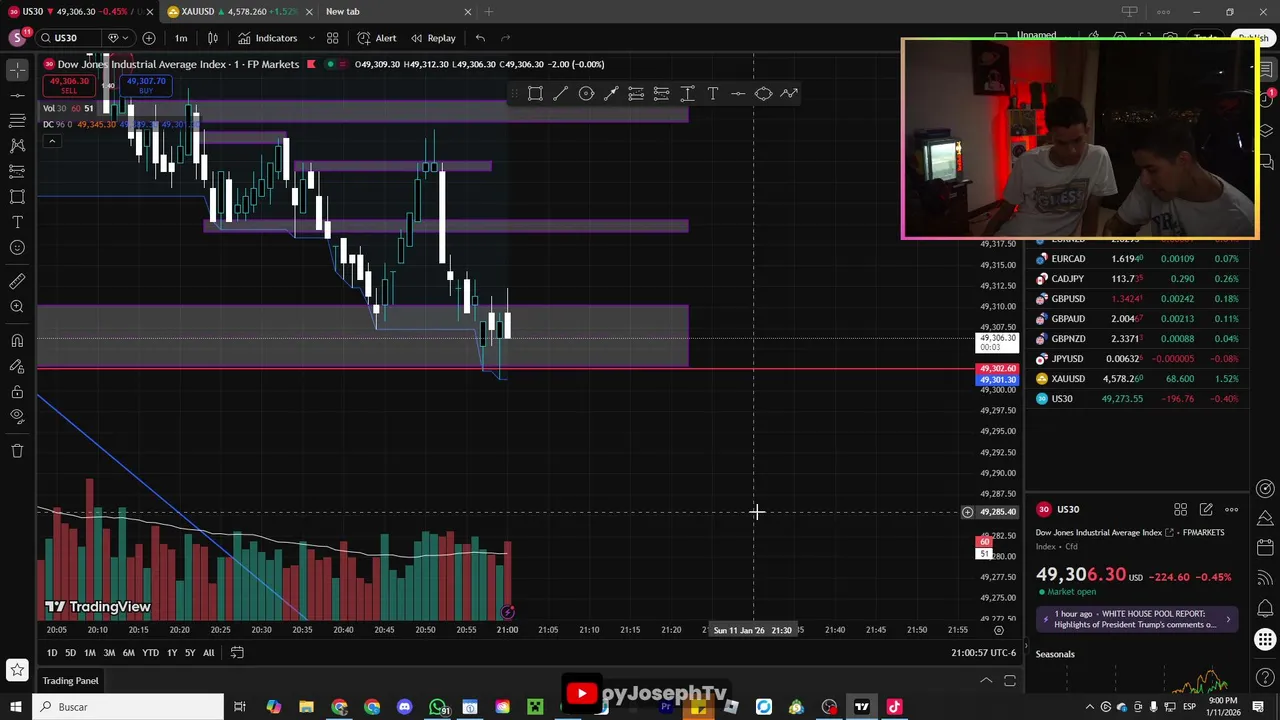Collapse the indicator legend with chevron
This screenshot has height=720, width=1280.
[51, 141]
